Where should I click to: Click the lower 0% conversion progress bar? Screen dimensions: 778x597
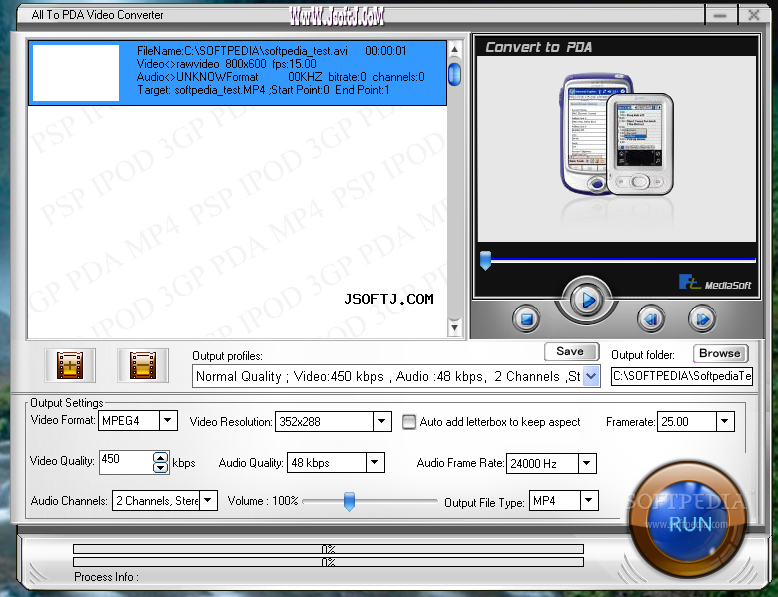tap(328, 562)
